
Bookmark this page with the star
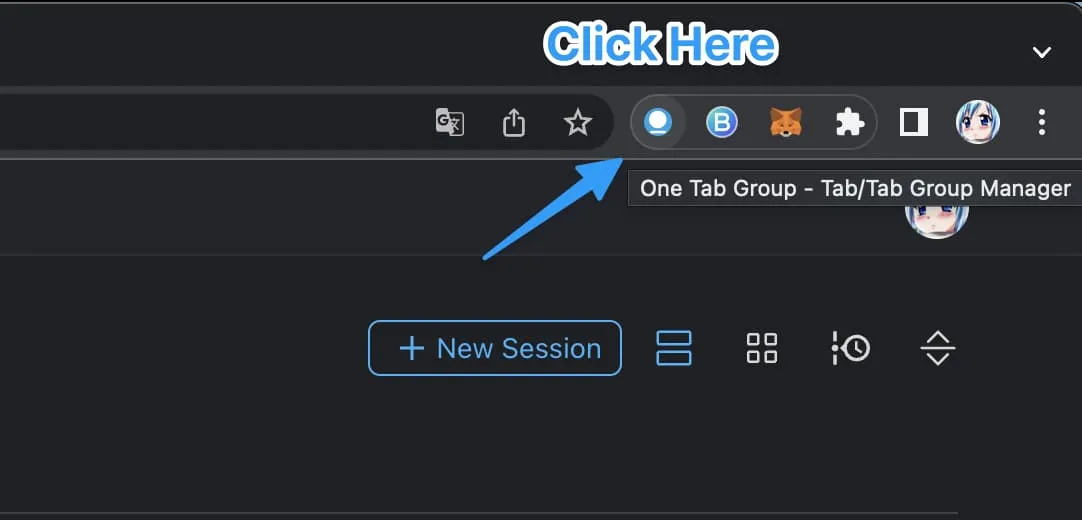click(x=577, y=122)
